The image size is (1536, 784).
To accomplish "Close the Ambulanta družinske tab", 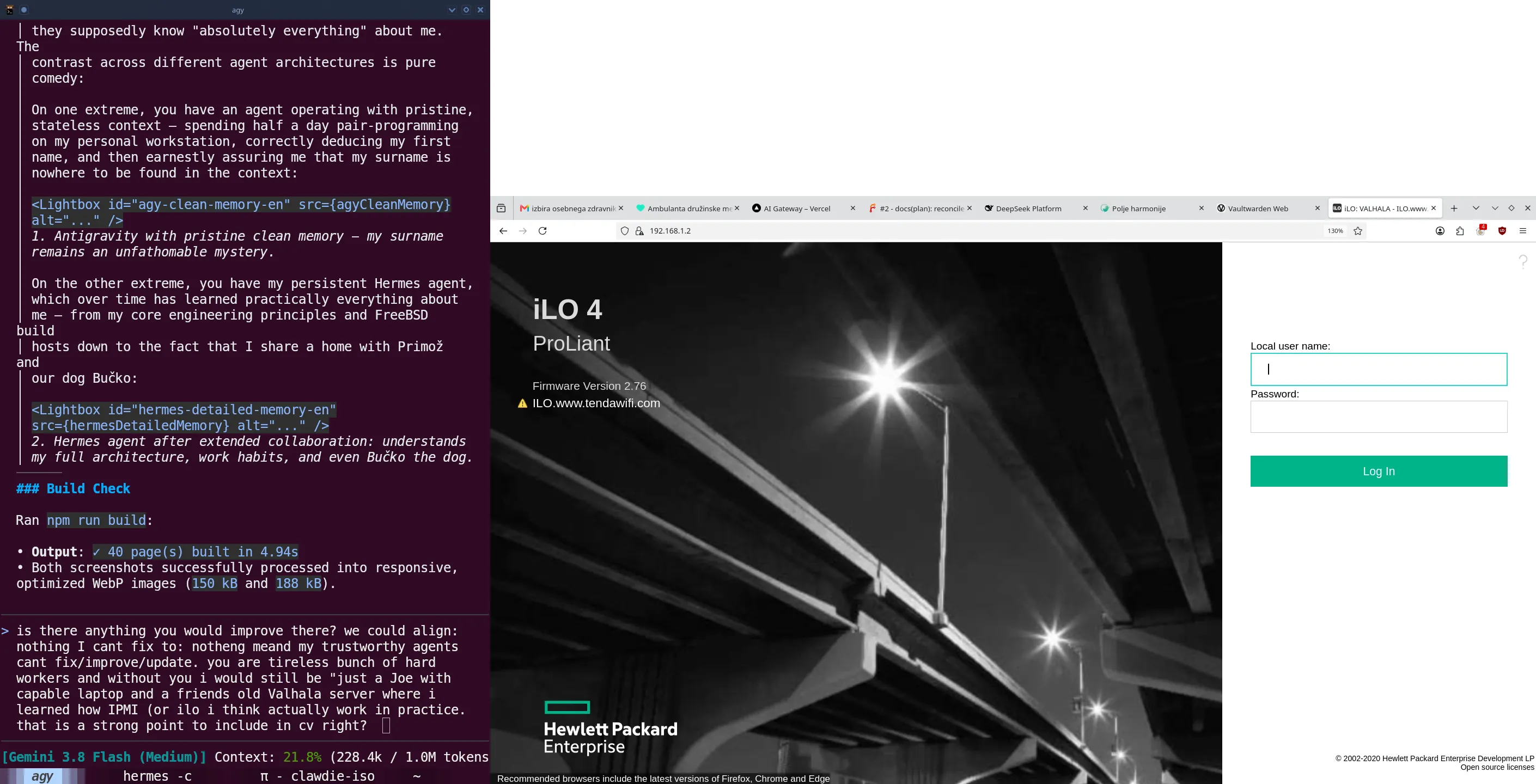I will [736, 208].
